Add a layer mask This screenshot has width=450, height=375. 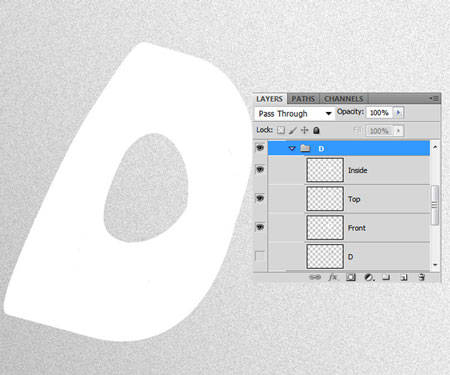pos(351,277)
